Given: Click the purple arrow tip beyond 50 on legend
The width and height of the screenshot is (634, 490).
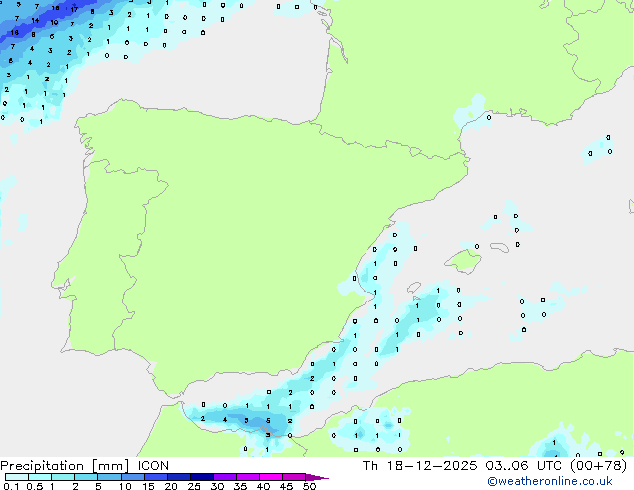Looking at the screenshot, I should click(317, 477).
